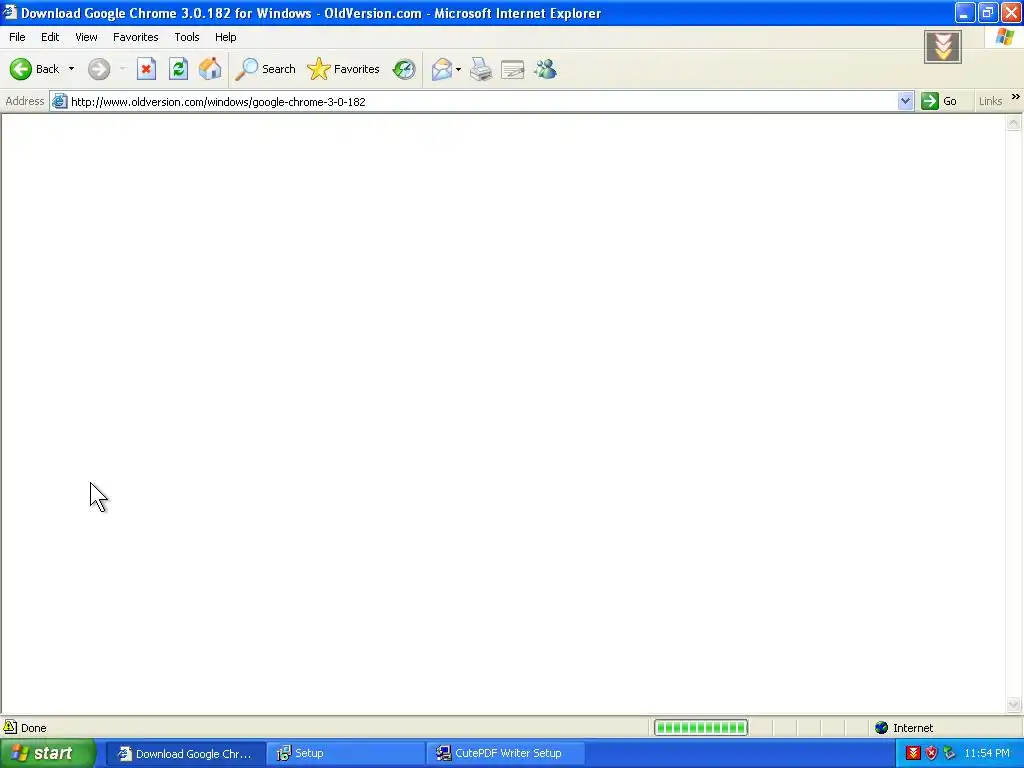Image resolution: width=1024 pixels, height=768 pixels.
Task: Click the Done status text
Action: tap(33, 728)
